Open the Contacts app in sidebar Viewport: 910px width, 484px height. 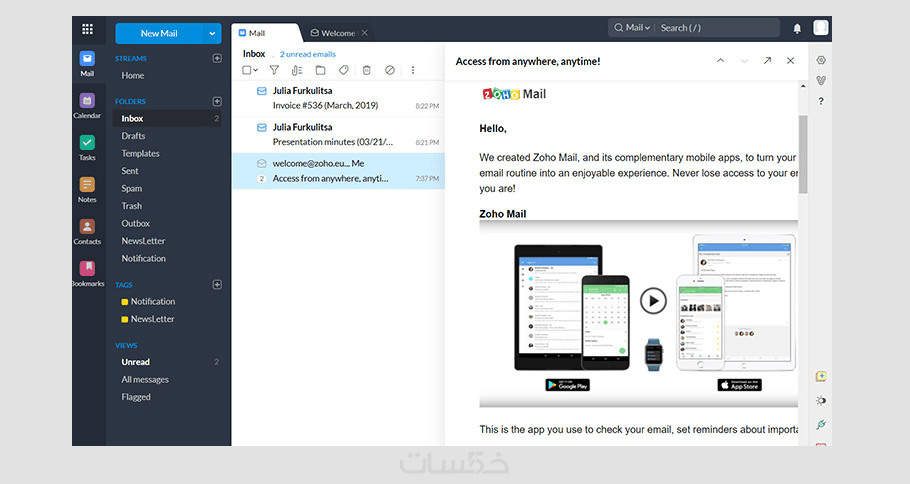click(x=87, y=231)
